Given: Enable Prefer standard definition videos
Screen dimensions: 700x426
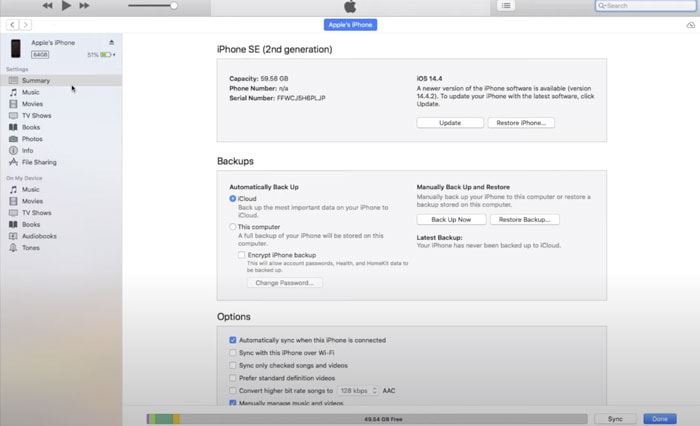Looking at the screenshot, I should click(233, 378).
